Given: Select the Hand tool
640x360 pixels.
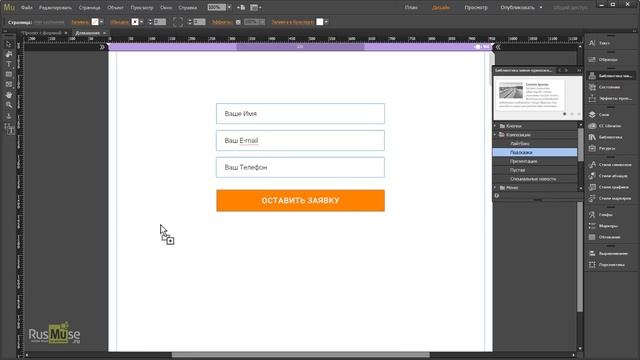Looking at the screenshot, I should click(x=9, y=95).
